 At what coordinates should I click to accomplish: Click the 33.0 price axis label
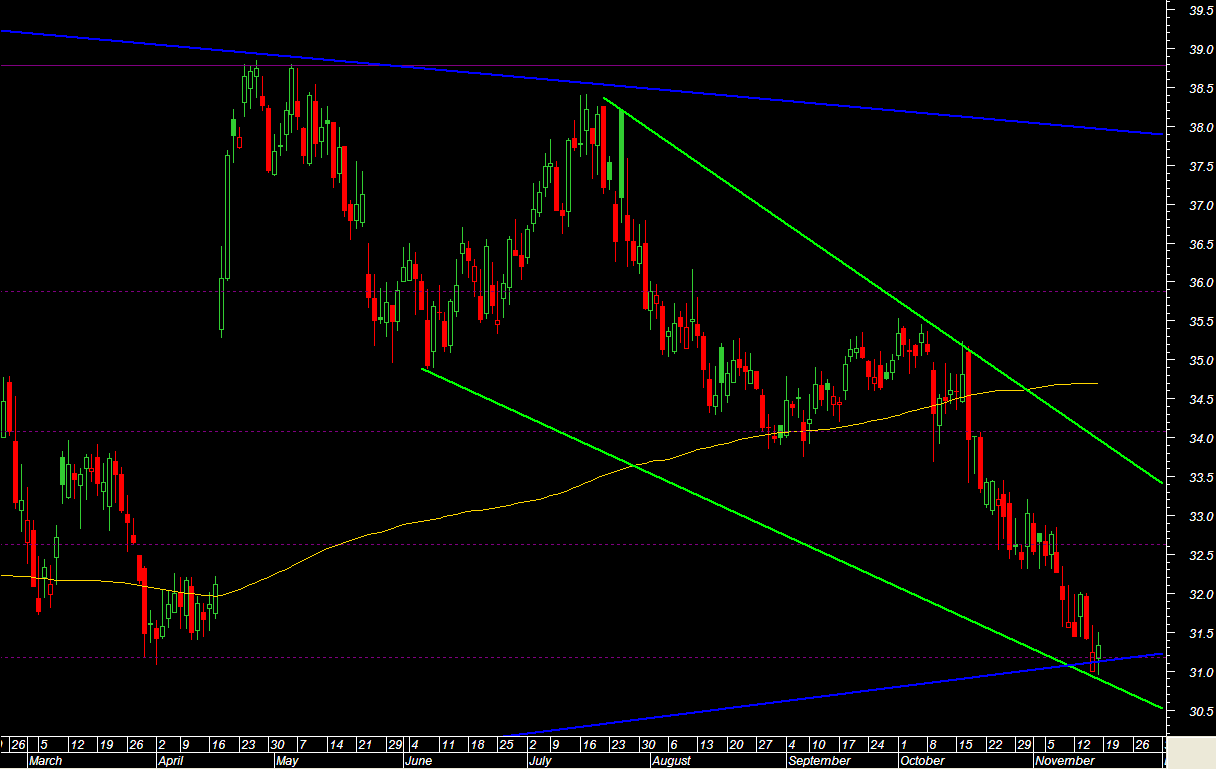pyautogui.click(x=1200, y=517)
